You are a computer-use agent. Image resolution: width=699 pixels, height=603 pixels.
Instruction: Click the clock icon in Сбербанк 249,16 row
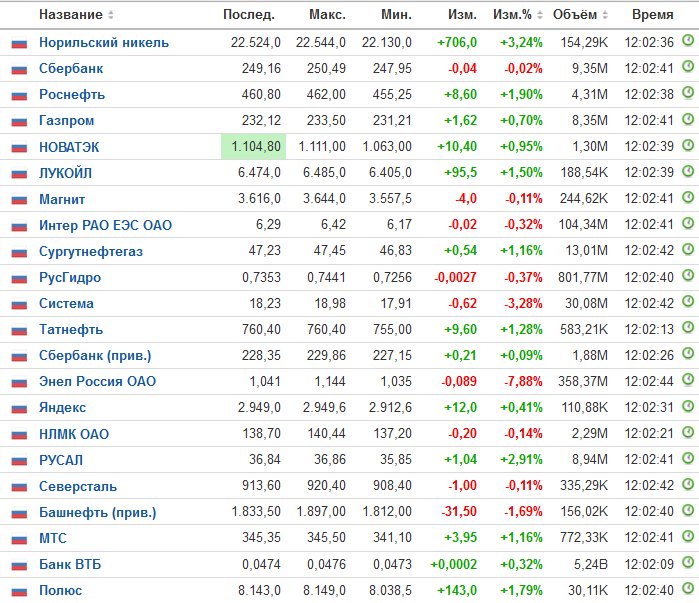pyautogui.click(x=688, y=66)
